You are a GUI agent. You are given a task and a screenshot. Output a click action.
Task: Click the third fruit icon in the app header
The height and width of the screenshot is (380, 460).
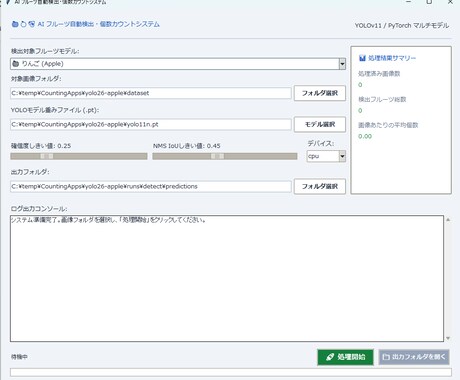(32, 24)
